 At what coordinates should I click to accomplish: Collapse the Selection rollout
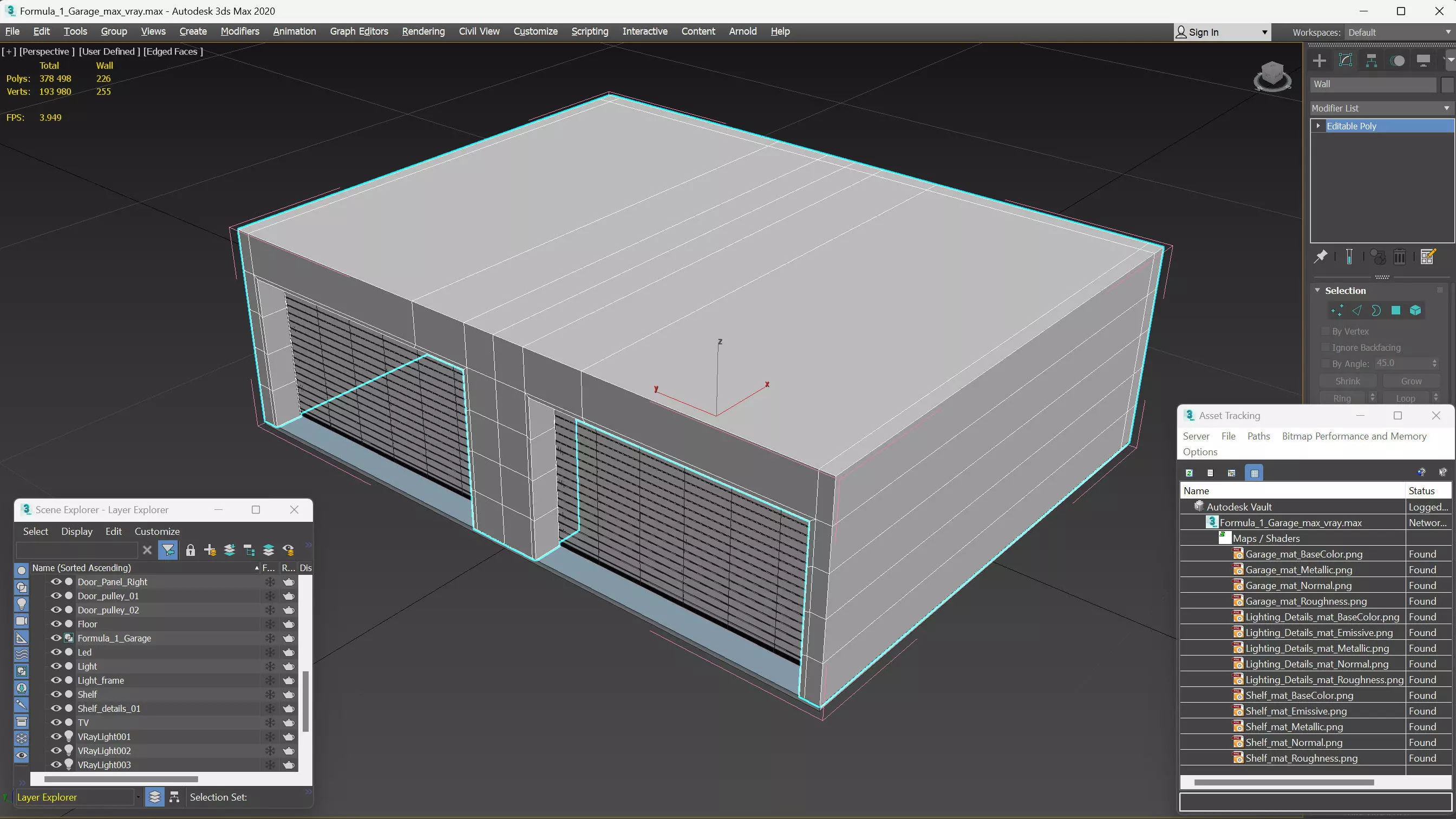tap(1317, 290)
